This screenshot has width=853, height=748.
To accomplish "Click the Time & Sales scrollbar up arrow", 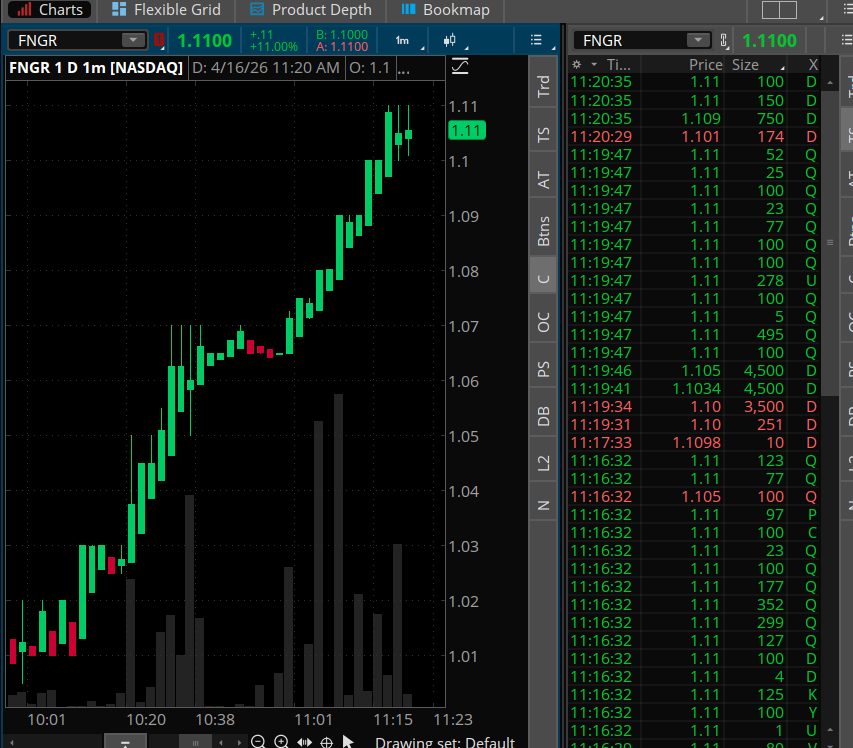I will coord(830,83).
